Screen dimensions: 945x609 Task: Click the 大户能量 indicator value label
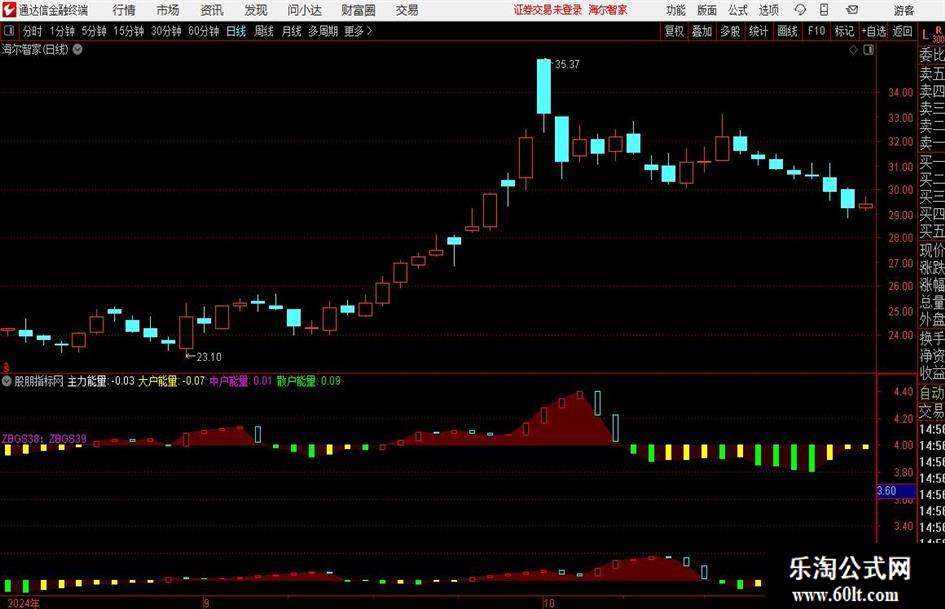(172, 381)
